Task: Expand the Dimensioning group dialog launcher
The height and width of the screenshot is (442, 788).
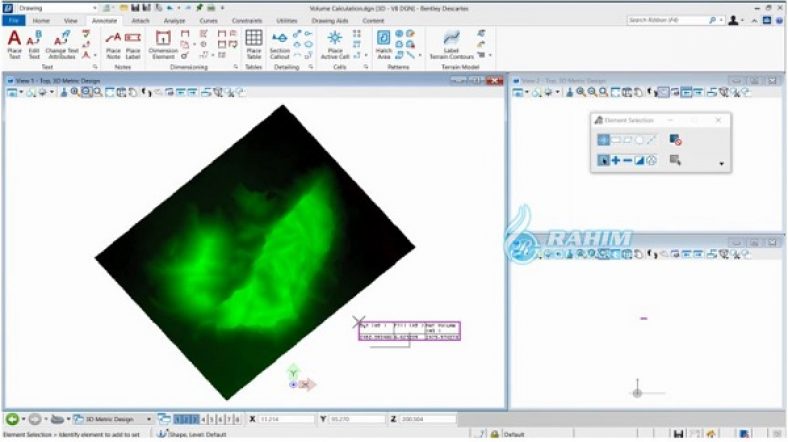Action: click(236, 67)
